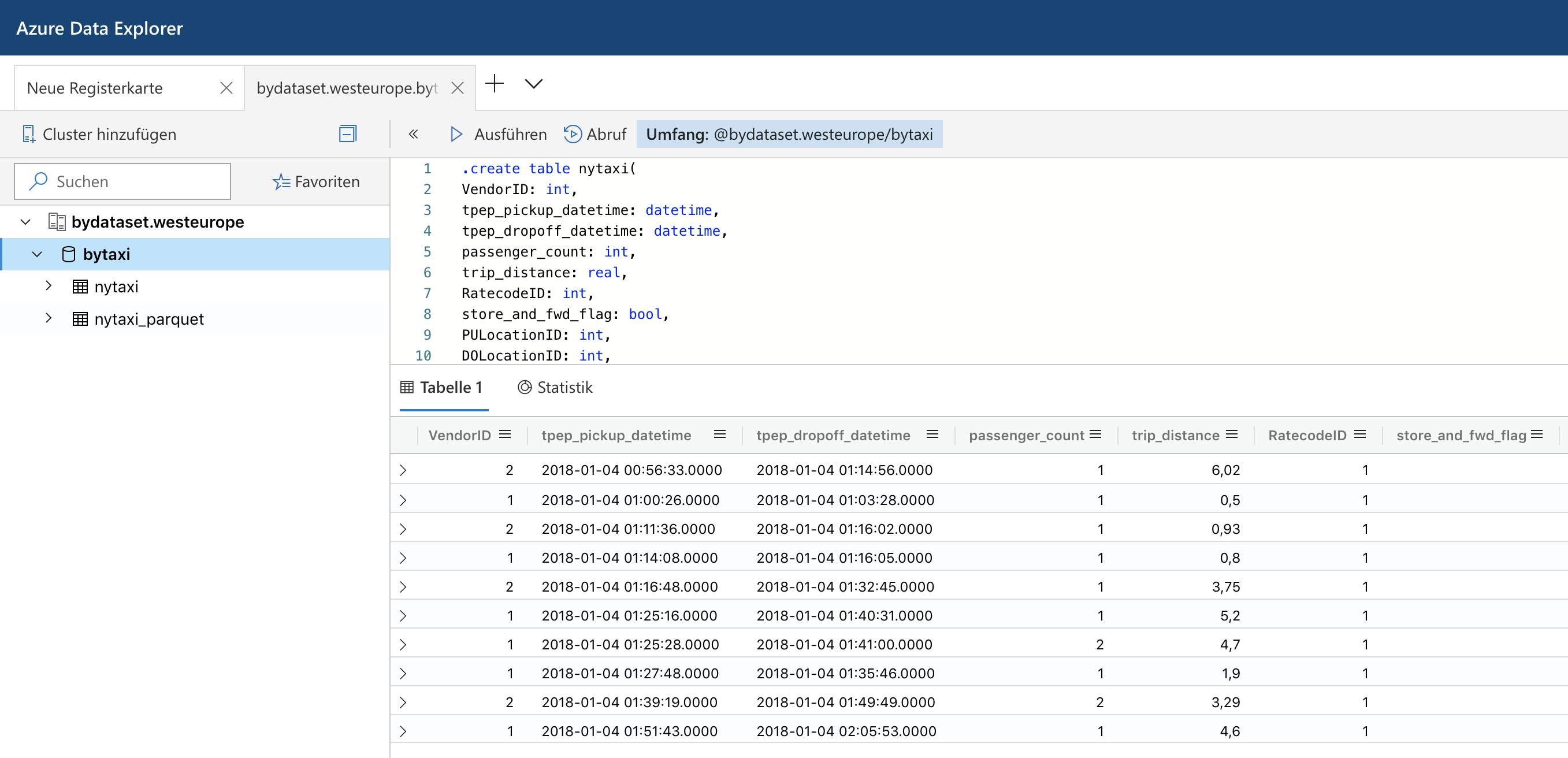Expand the row with pickup 01:27:48
The image size is (1568, 758).
coord(403,674)
